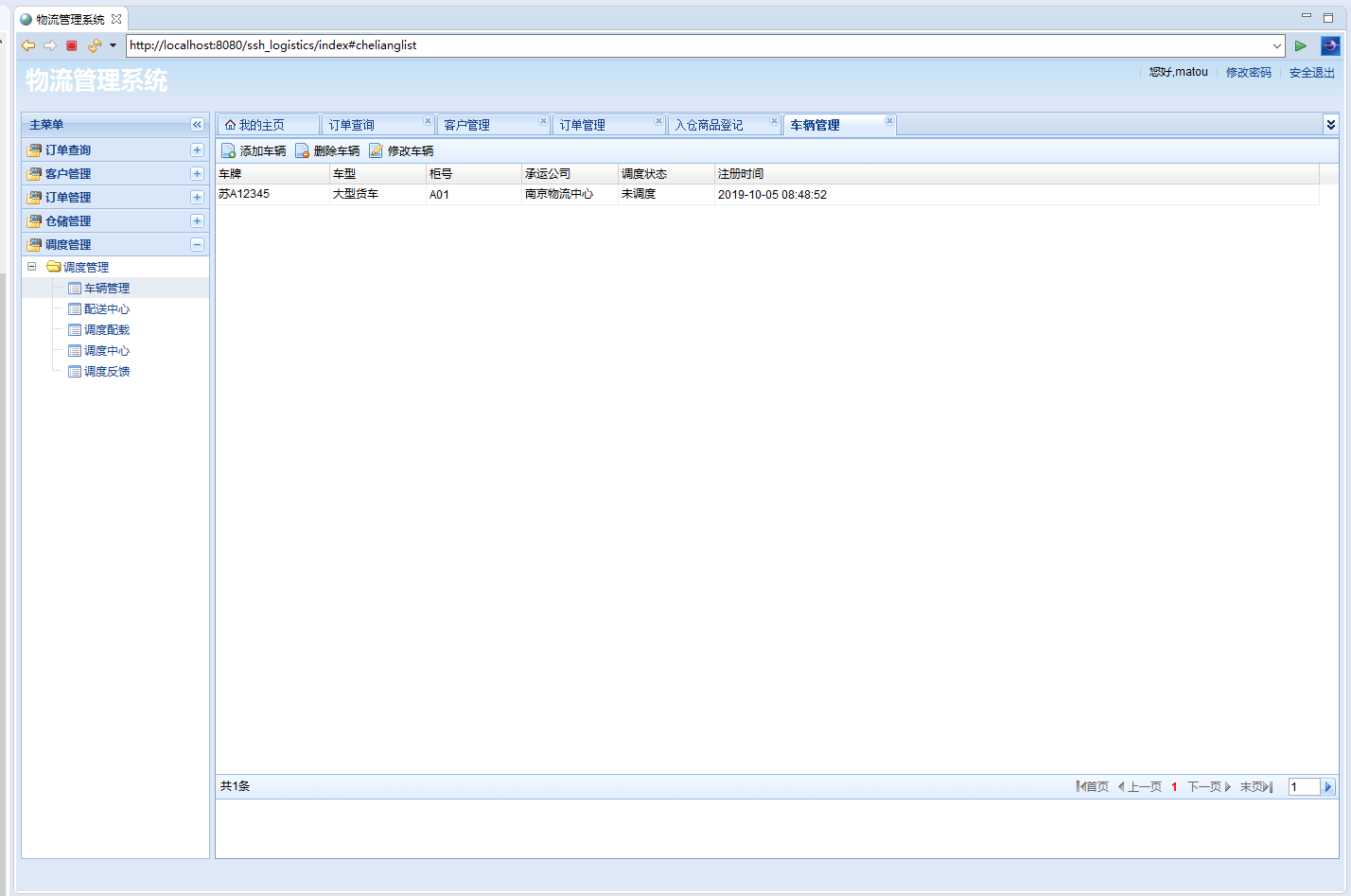Switch to the 入仓商品登记 tab
Screen dimensions: 1351x896
(x=709, y=125)
